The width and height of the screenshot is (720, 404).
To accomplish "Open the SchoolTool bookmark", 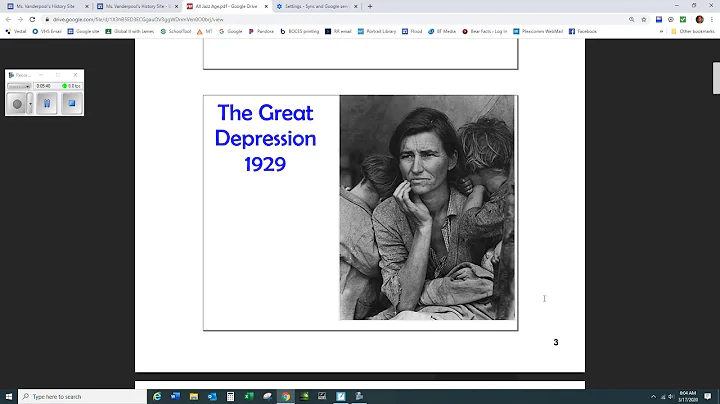I will click(x=175, y=31).
